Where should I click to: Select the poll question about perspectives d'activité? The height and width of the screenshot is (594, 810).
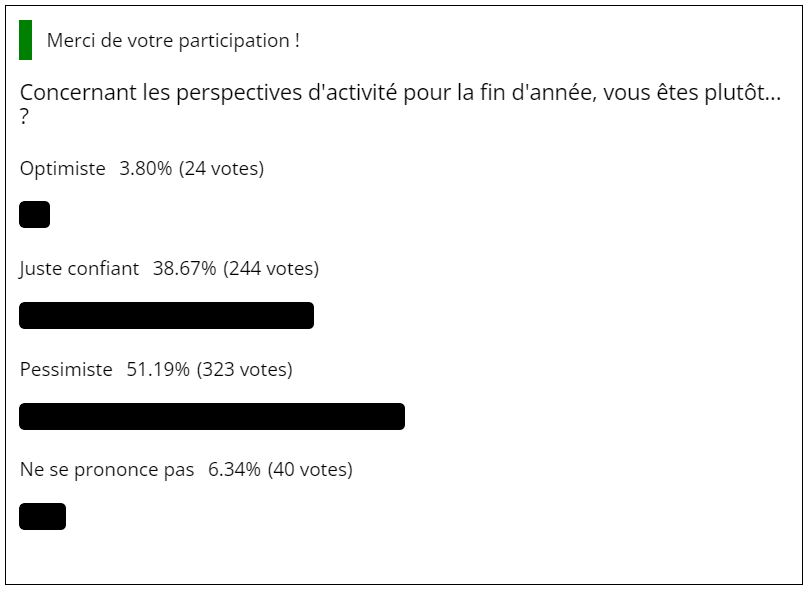pos(400,104)
